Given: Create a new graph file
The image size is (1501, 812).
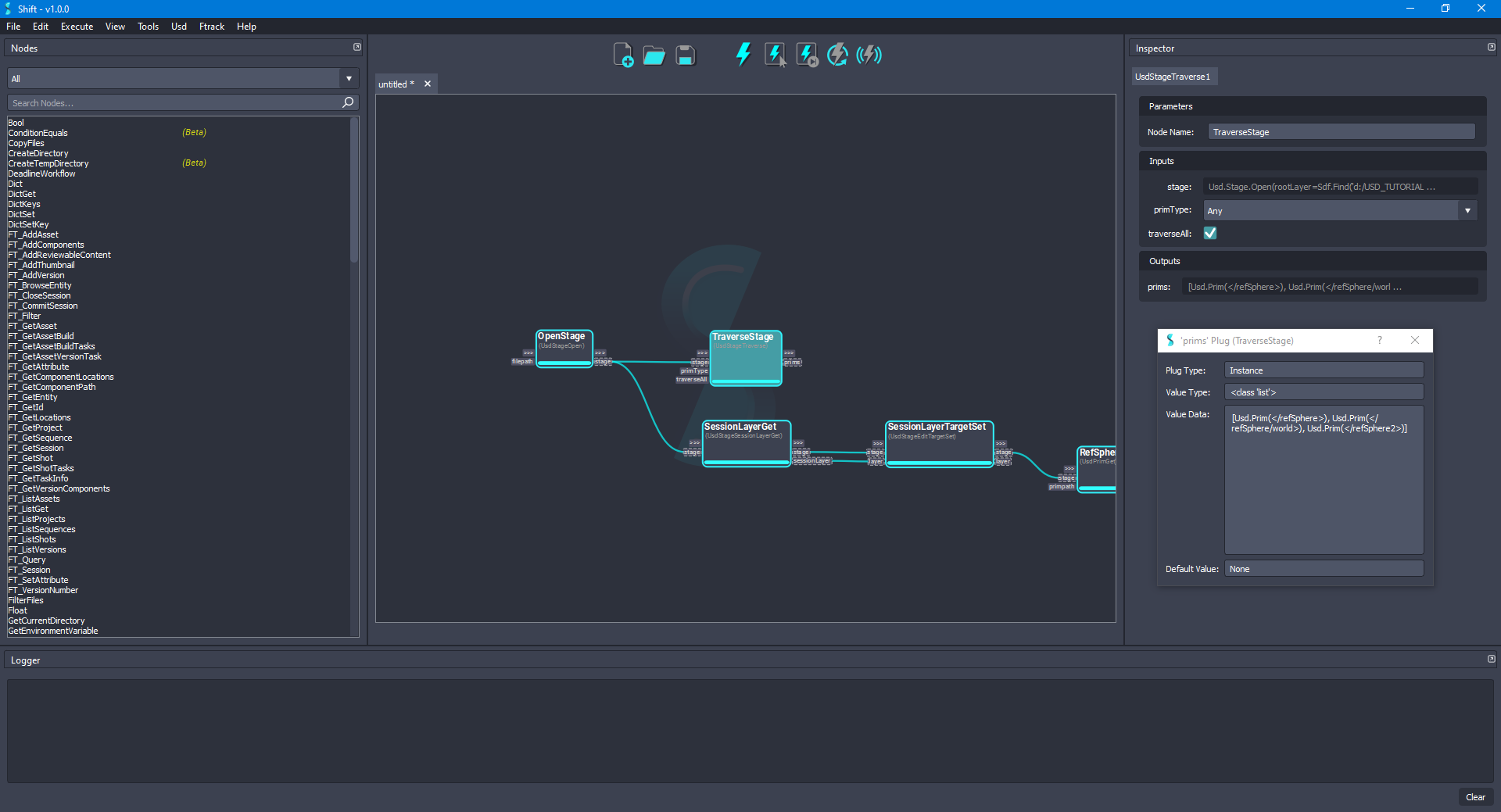Looking at the screenshot, I should point(622,55).
